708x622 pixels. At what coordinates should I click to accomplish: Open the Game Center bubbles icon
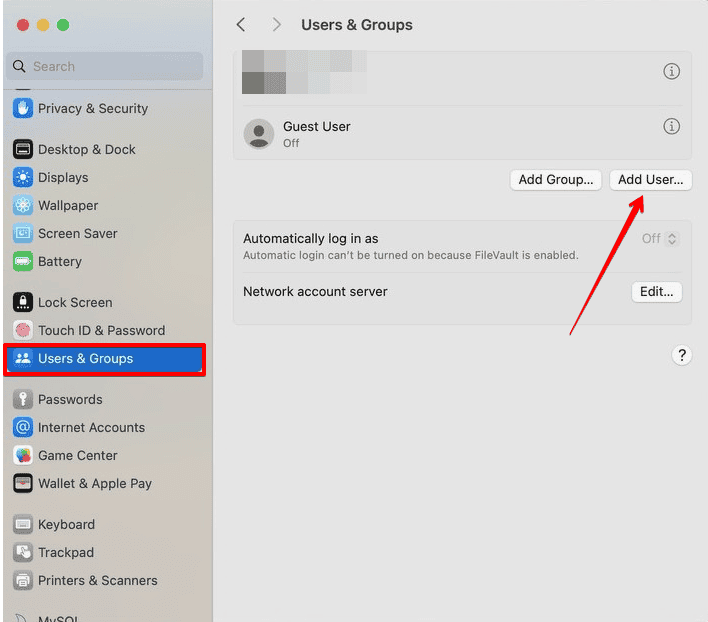coord(23,455)
